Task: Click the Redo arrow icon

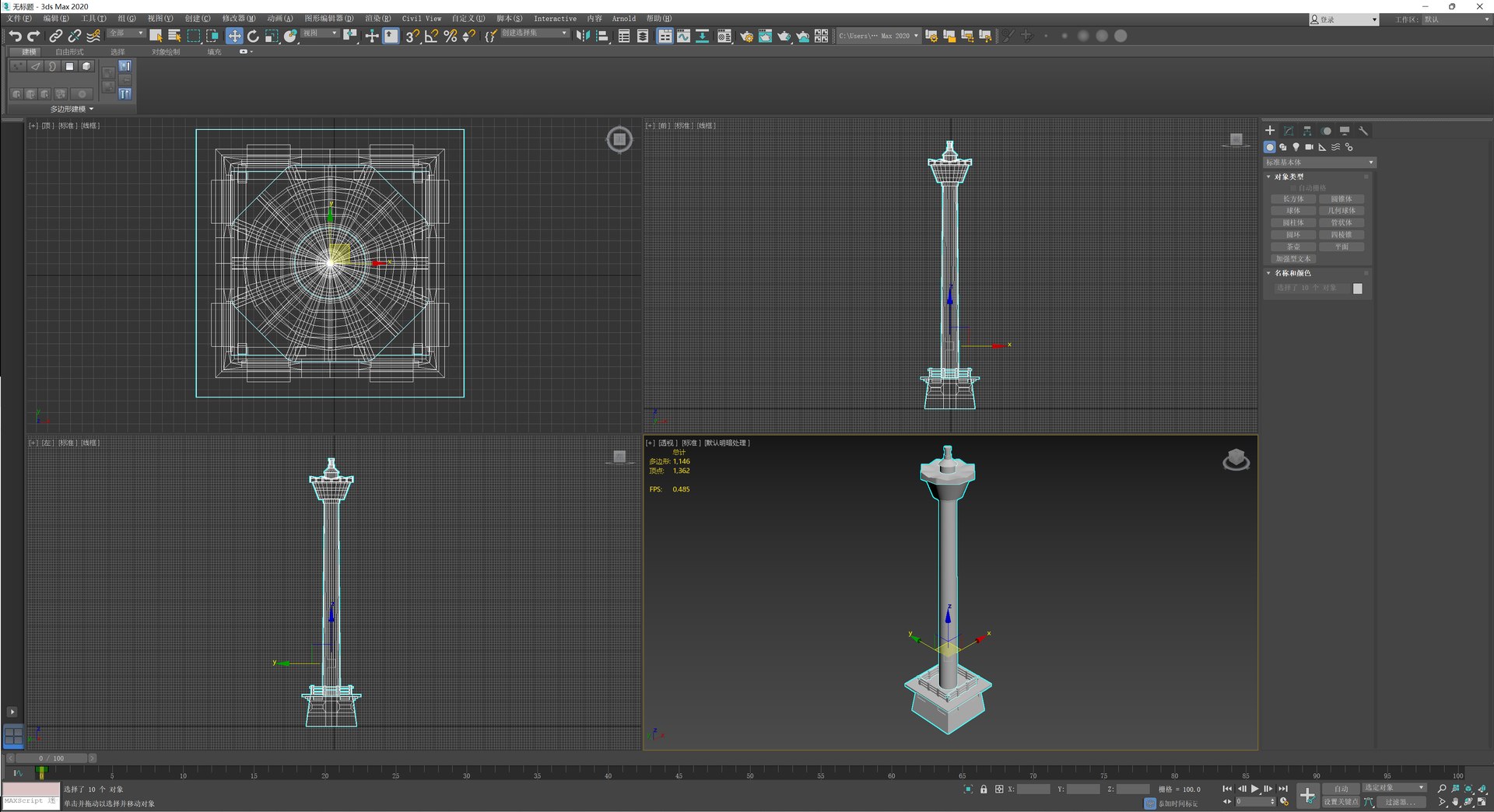Action: click(33, 36)
